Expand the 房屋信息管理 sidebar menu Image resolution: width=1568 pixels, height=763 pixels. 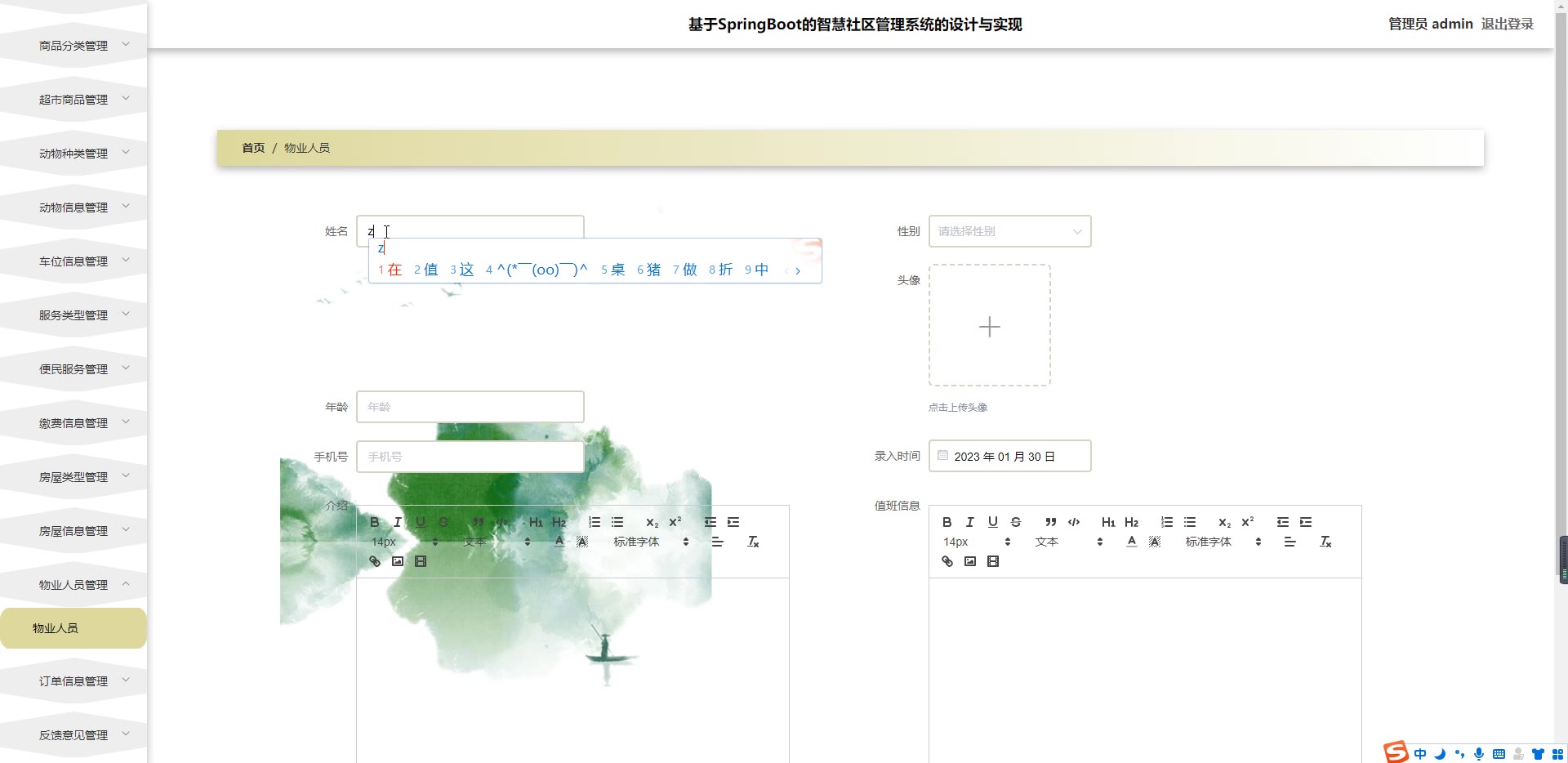click(73, 531)
